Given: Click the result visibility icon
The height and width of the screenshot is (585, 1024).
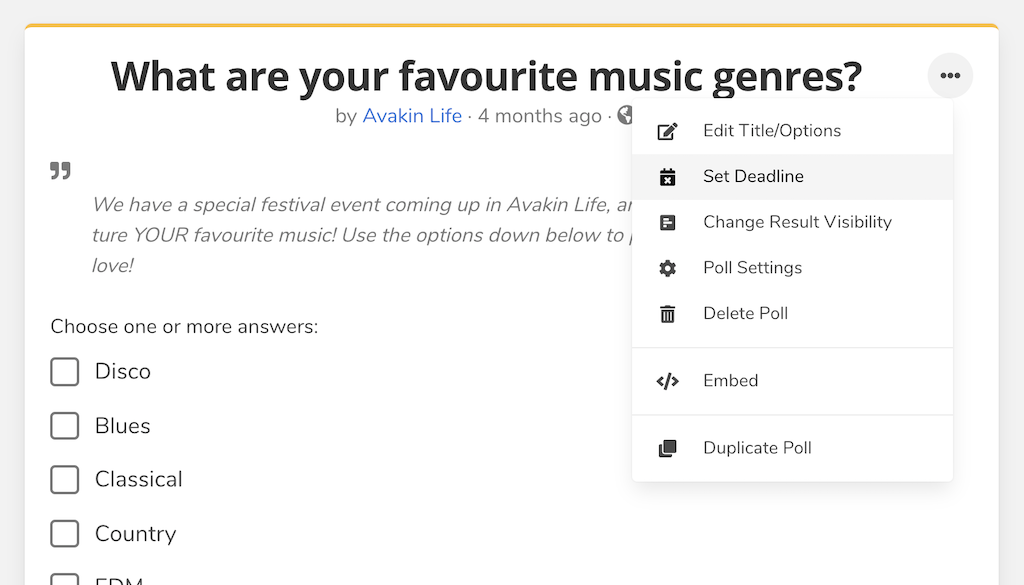Looking at the screenshot, I should (x=667, y=223).
